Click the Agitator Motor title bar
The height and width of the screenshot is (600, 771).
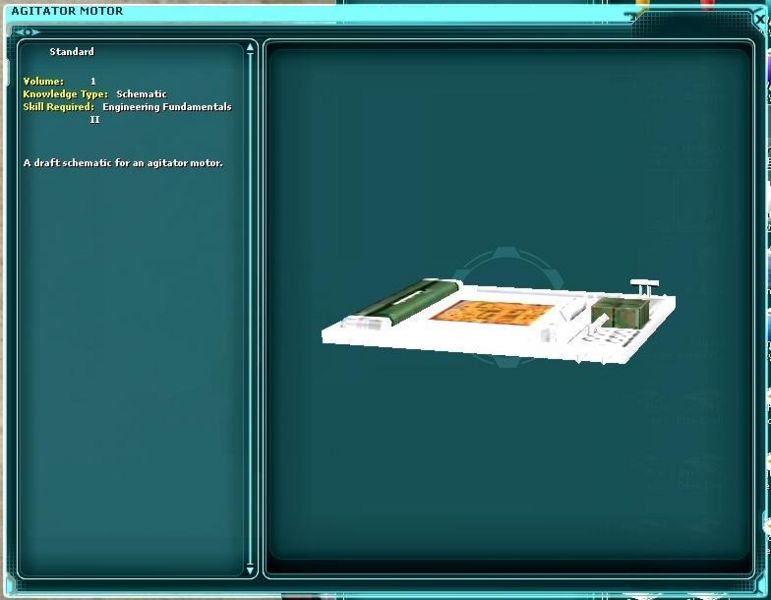point(300,12)
